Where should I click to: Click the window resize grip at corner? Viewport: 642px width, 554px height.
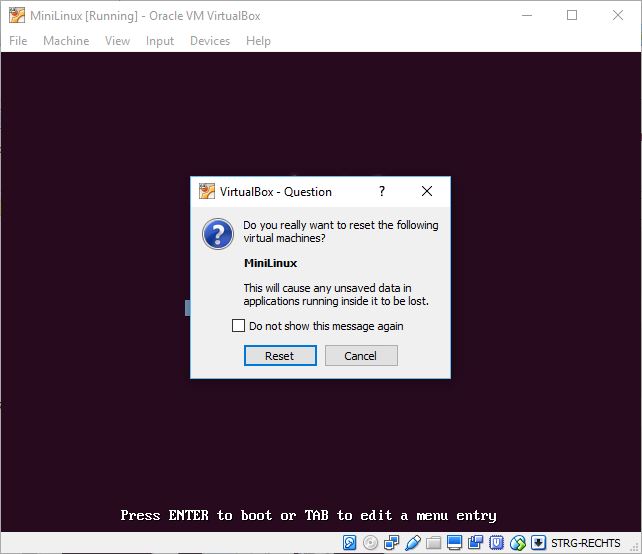click(635, 547)
